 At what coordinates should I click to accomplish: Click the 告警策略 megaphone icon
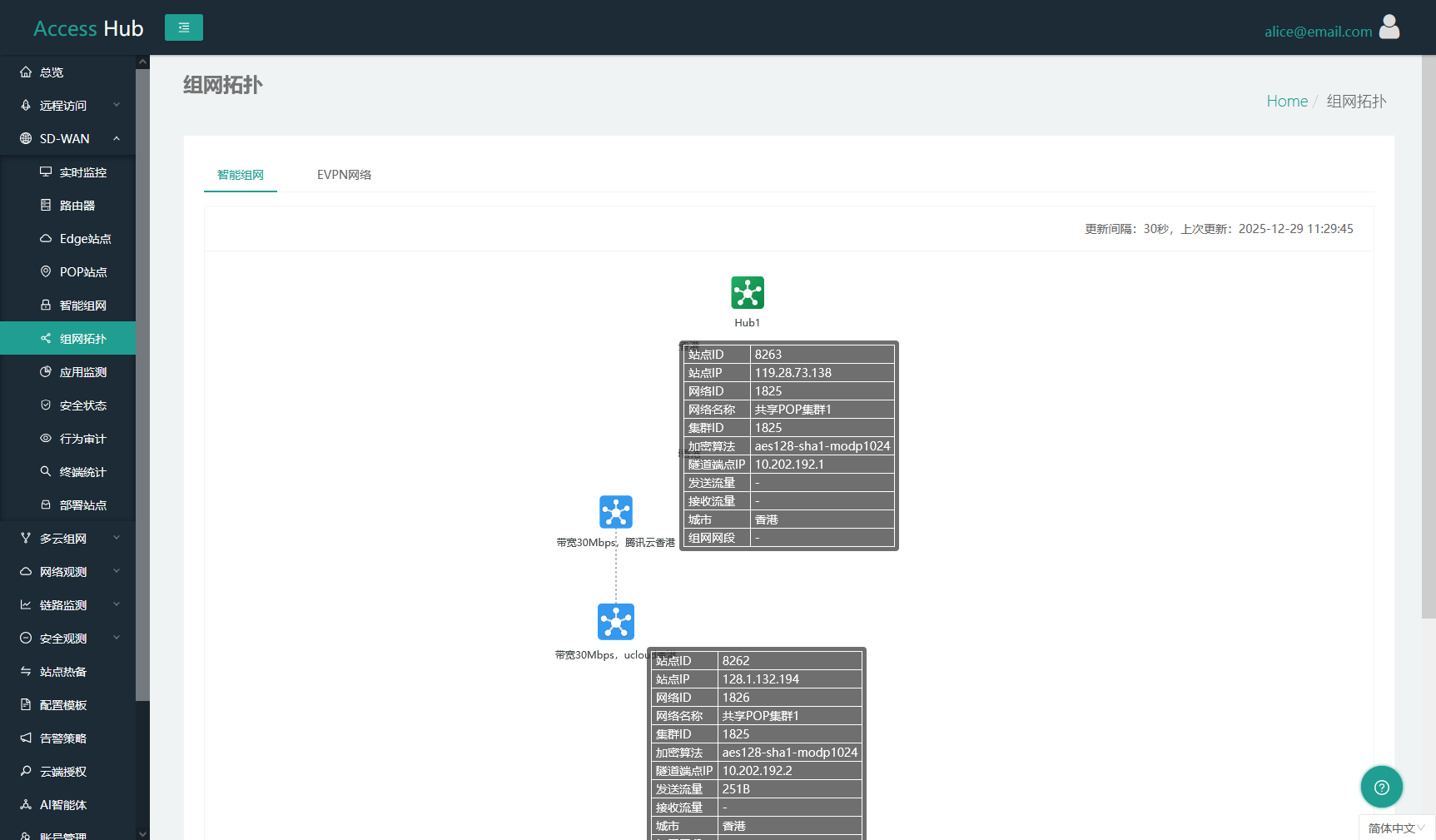[26, 738]
